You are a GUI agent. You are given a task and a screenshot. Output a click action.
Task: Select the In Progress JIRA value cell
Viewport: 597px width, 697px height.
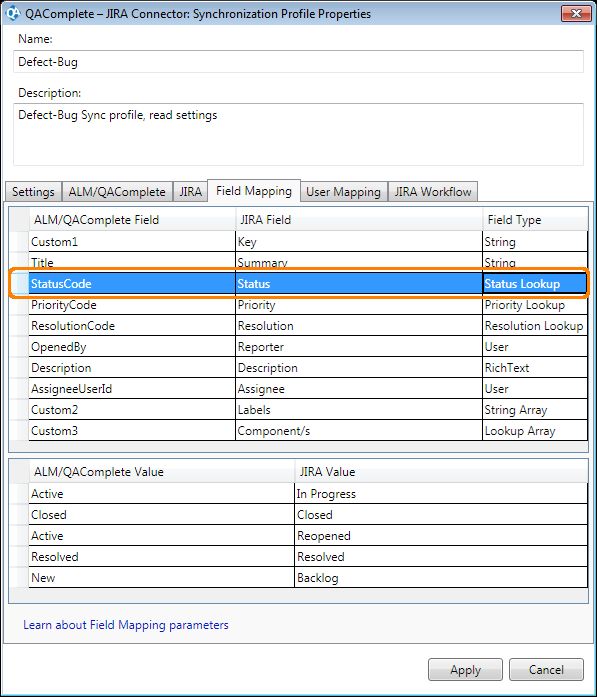click(441, 493)
